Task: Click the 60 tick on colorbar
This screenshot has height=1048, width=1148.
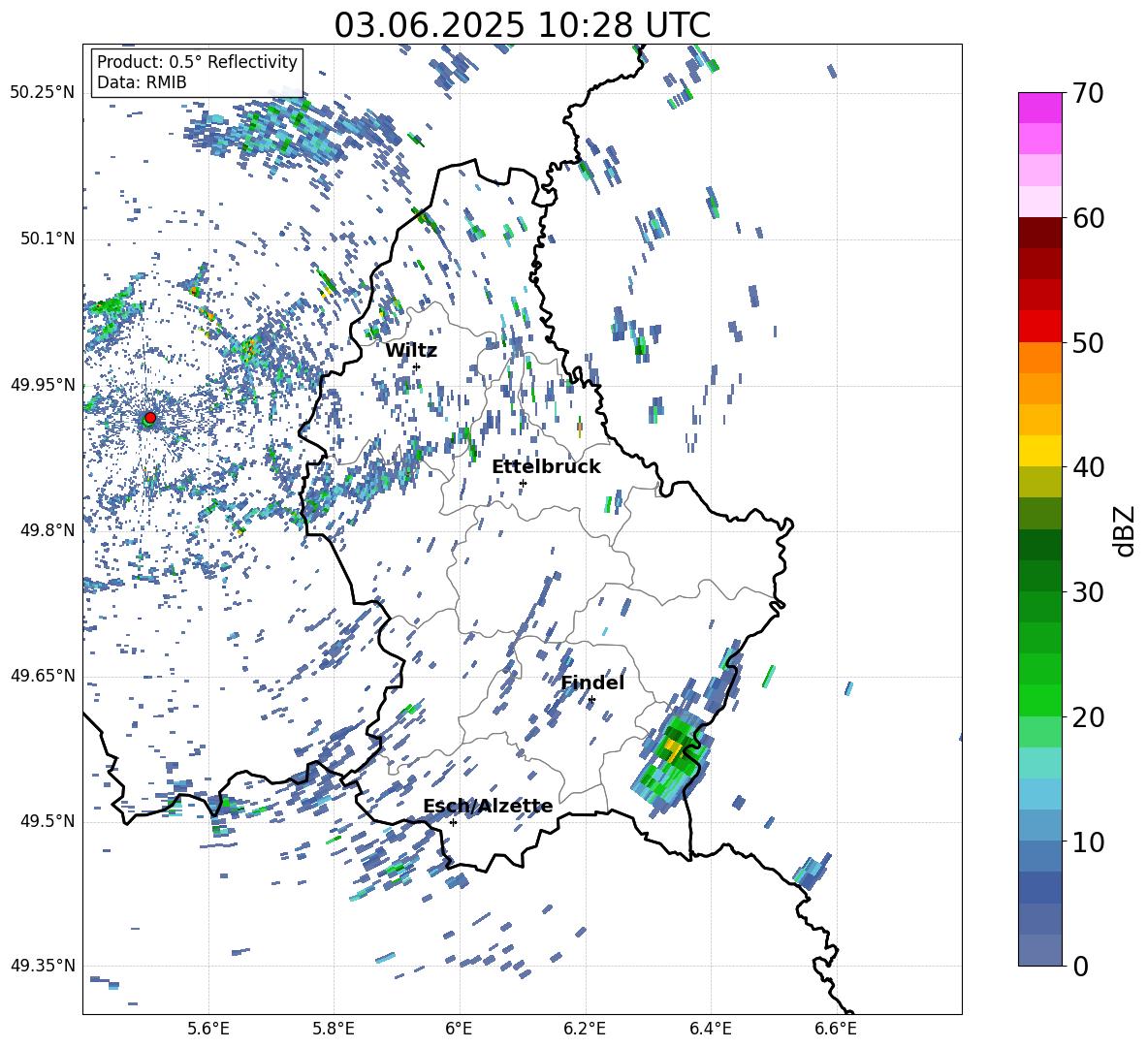Action: (1087, 218)
